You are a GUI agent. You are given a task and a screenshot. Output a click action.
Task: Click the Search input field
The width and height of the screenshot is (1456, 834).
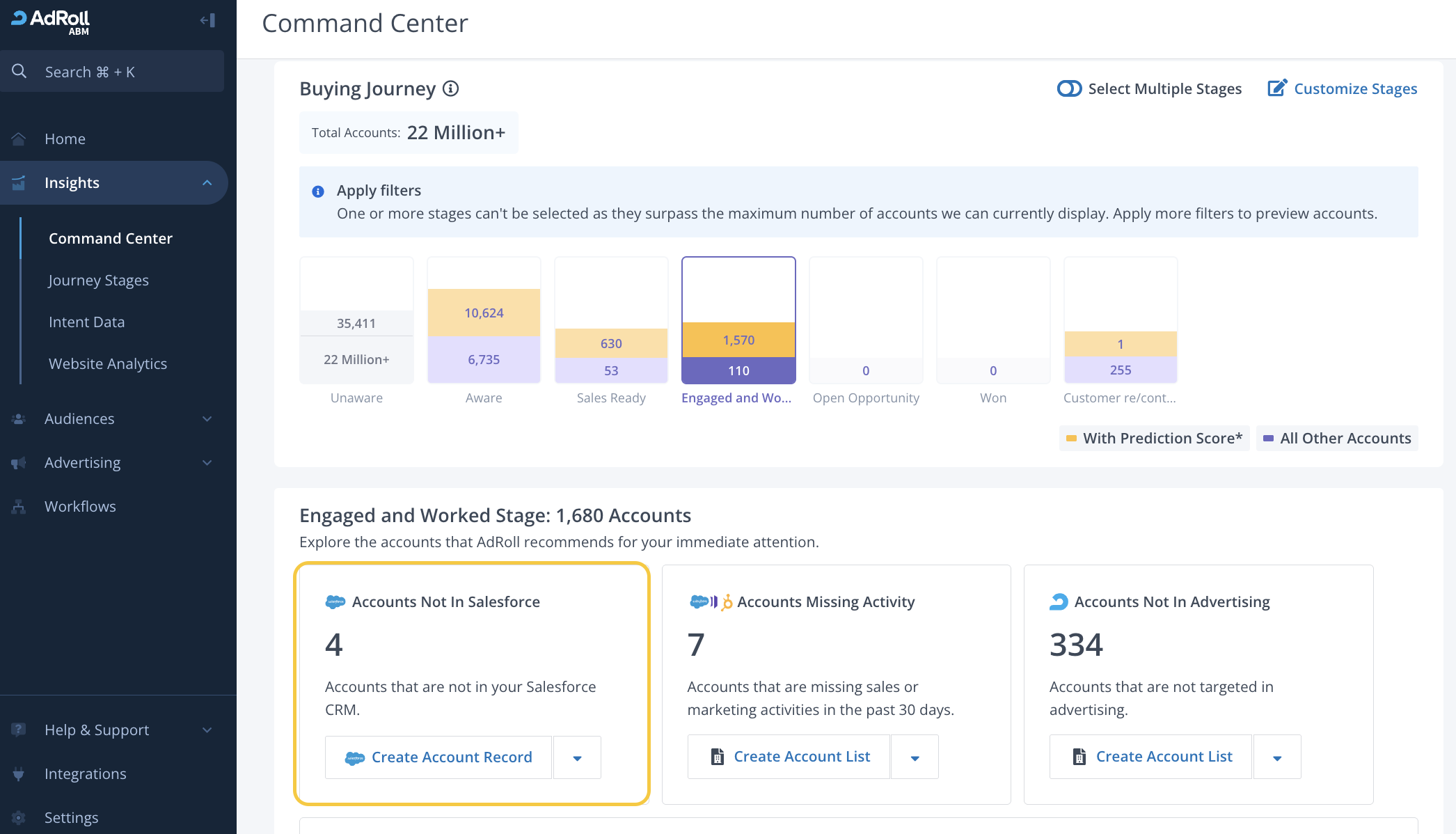[x=113, y=72]
